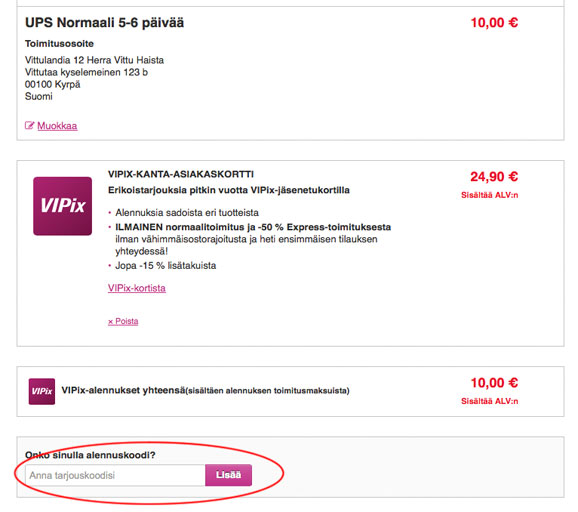
Task: Open the Muokkaa link to edit address
Action: [57, 126]
